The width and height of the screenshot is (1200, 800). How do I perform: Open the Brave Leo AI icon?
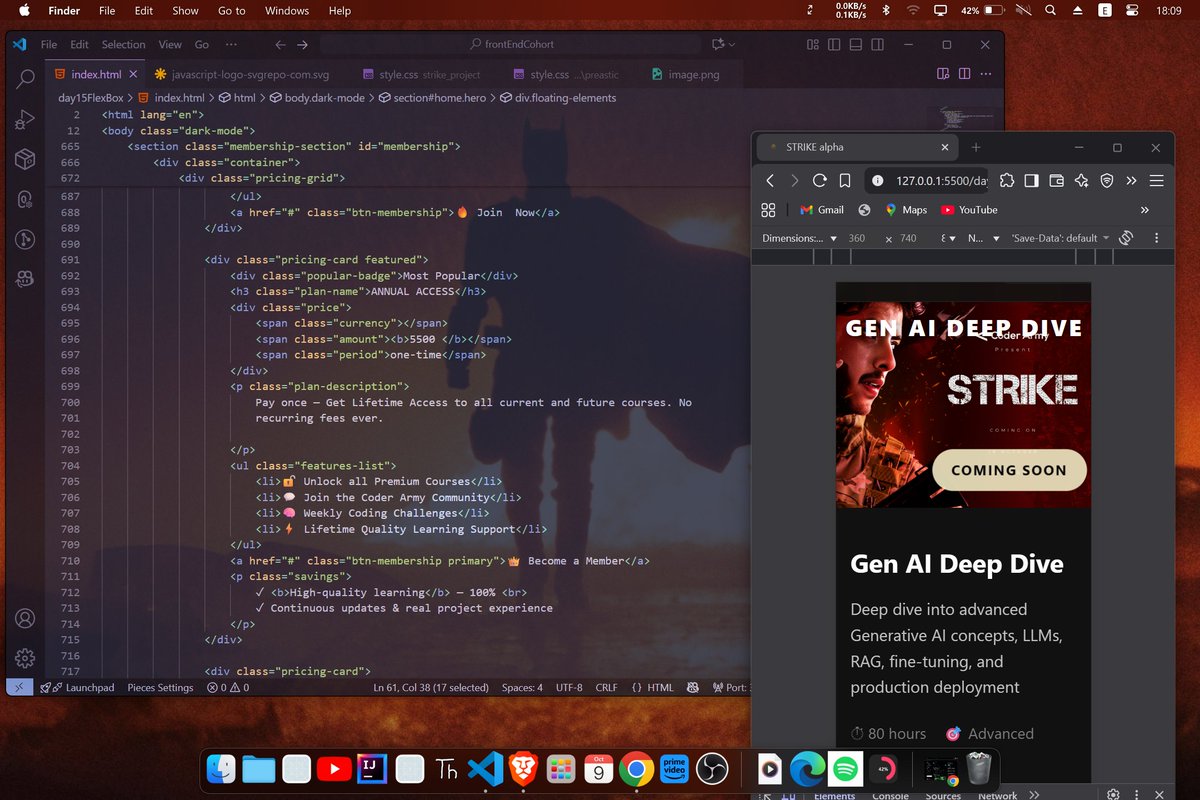coord(1081,181)
